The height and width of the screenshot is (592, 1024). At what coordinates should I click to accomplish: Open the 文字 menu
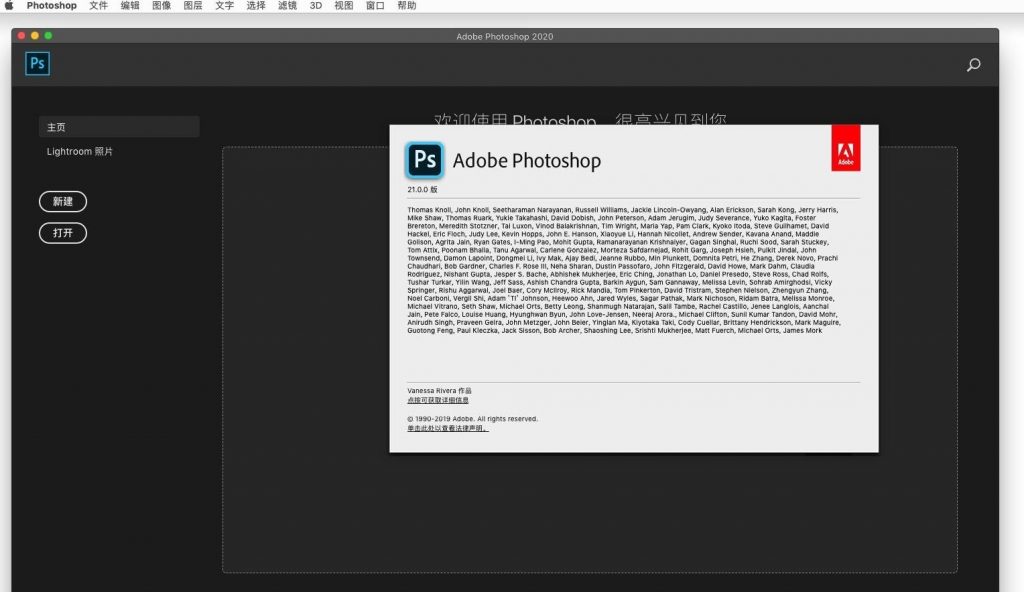tap(224, 5)
